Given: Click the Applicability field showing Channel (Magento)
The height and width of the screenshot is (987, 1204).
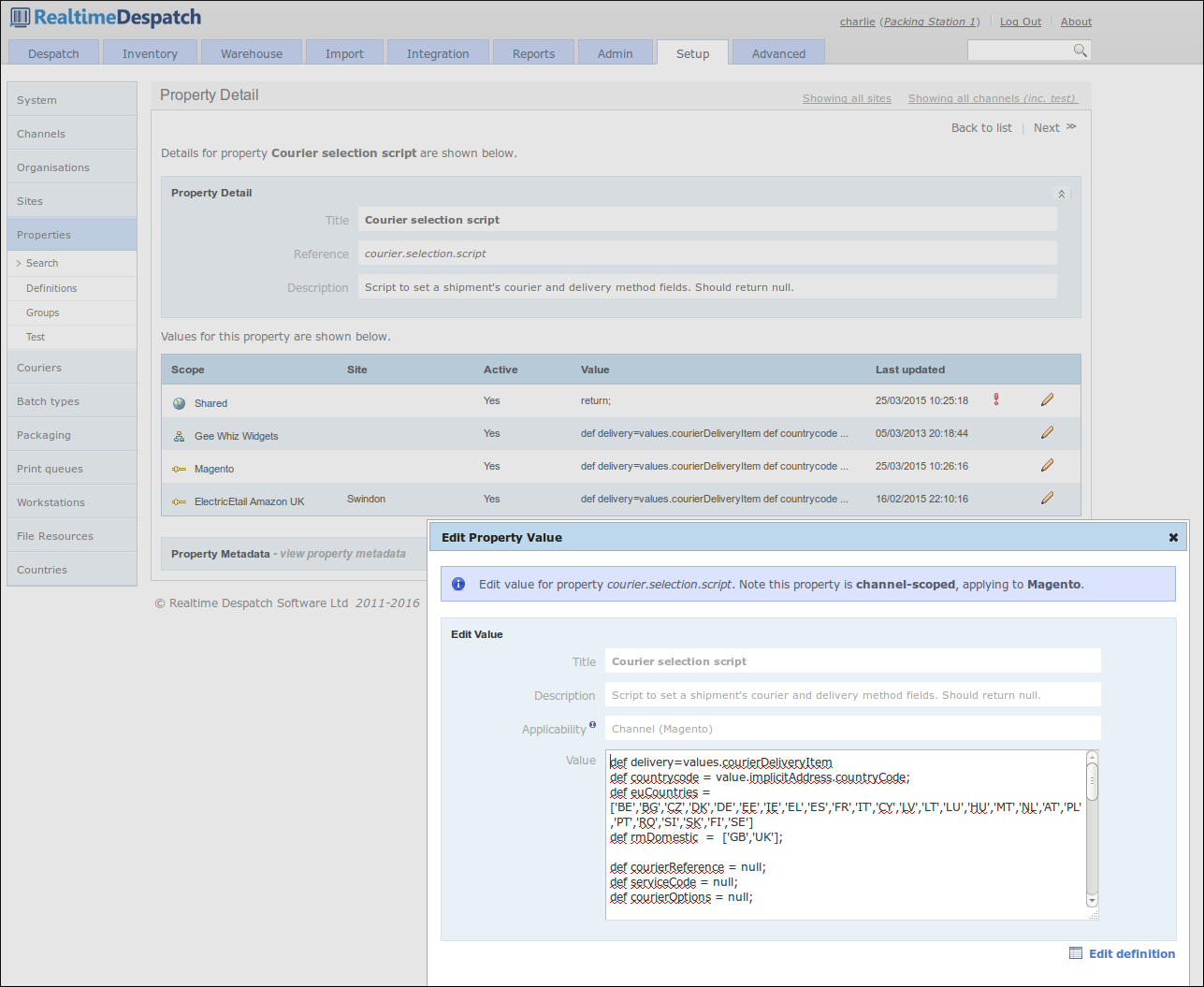Looking at the screenshot, I should (x=853, y=729).
